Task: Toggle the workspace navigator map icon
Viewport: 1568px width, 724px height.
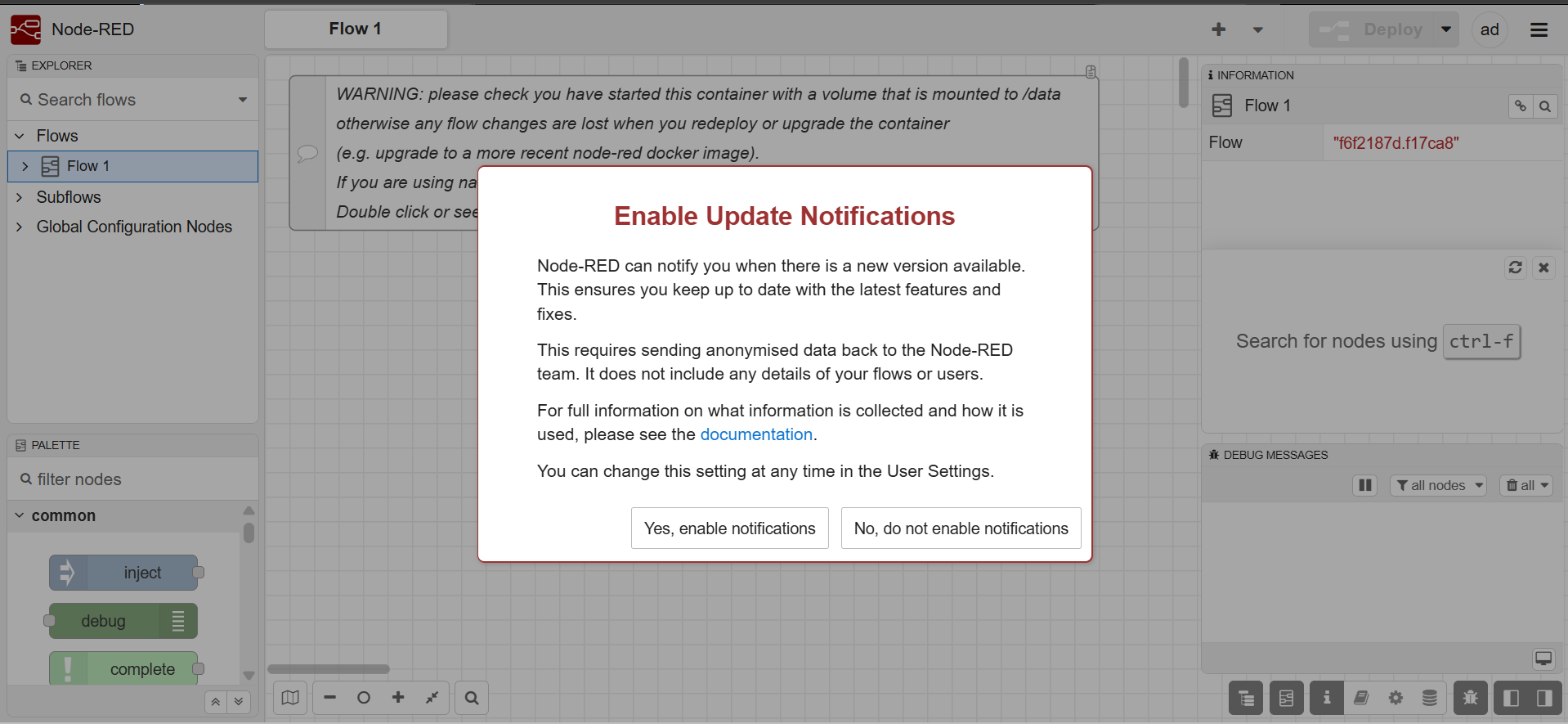Action: pyautogui.click(x=290, y=698)
